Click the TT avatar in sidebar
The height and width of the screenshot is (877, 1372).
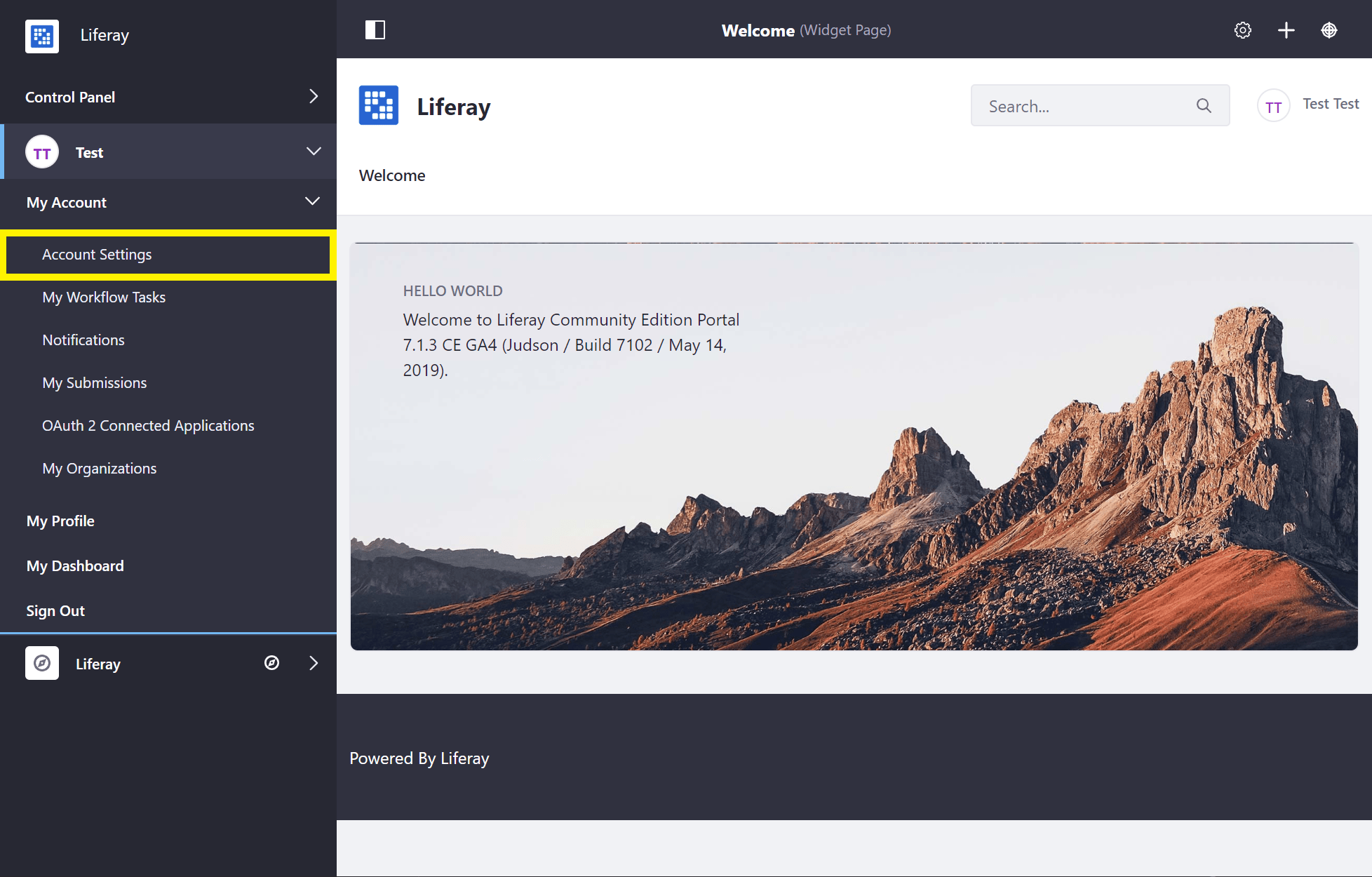42,152
